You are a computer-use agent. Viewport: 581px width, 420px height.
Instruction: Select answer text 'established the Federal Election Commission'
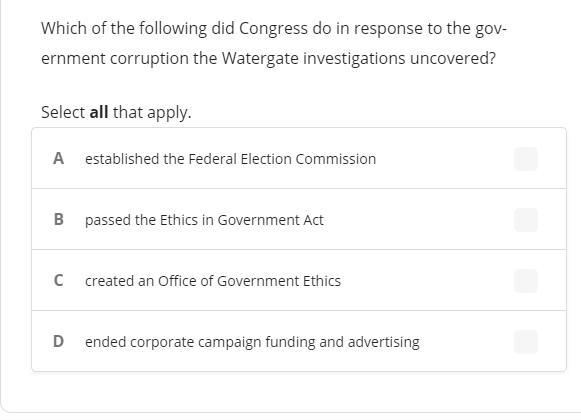click(230, 159)
